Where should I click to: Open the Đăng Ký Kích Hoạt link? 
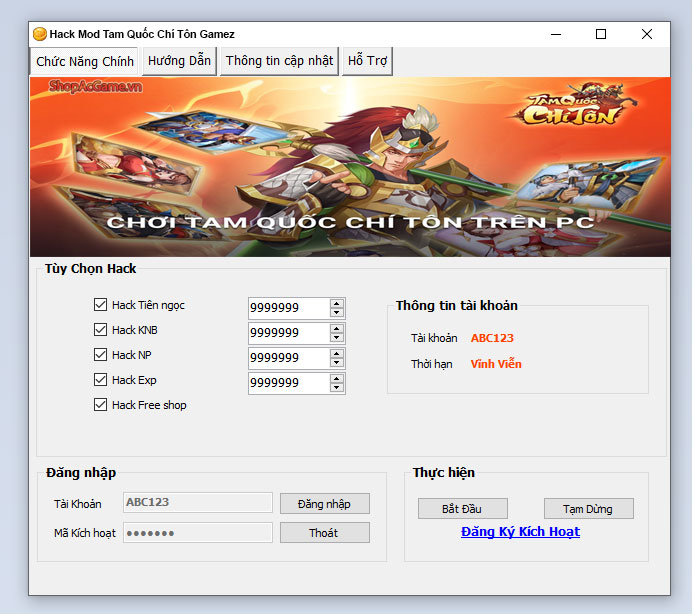pos(521,532)
